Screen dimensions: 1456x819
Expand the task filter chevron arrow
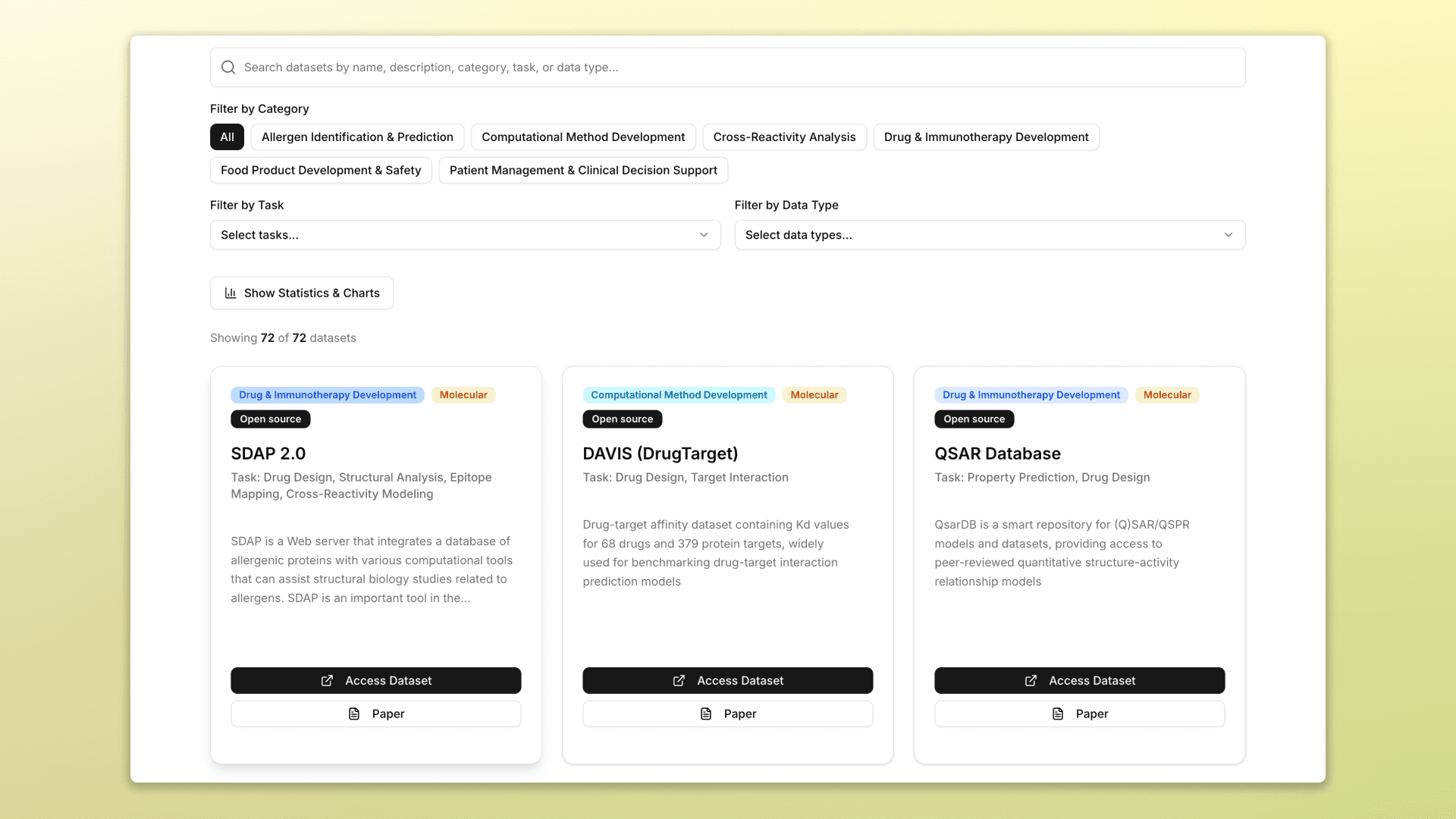(x=704, y=235)
